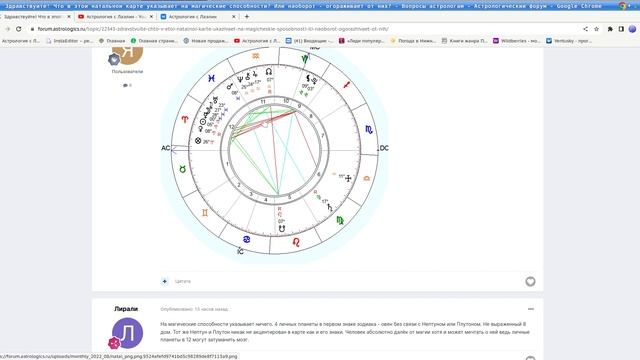
Task: Go forward in browser history
Action: pyautogui.click(x=7, y=29)
